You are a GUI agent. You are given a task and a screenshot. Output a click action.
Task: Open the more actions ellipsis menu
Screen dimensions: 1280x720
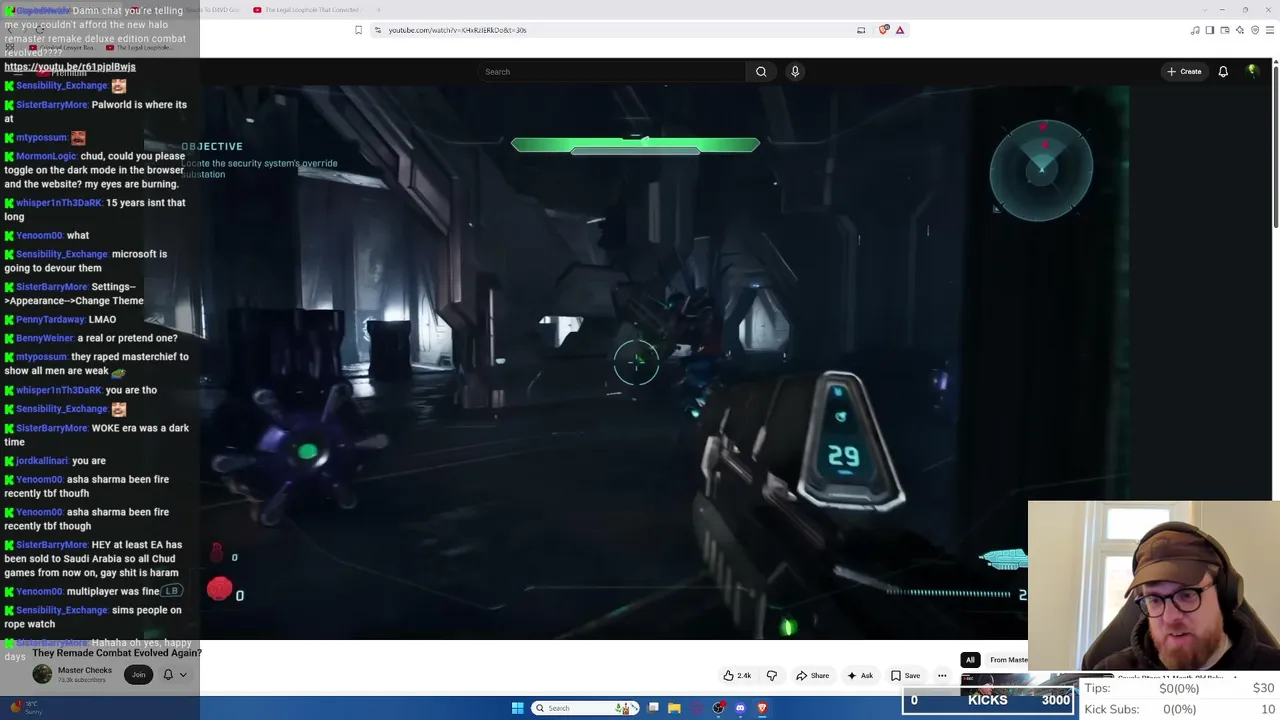coord(942,676)
